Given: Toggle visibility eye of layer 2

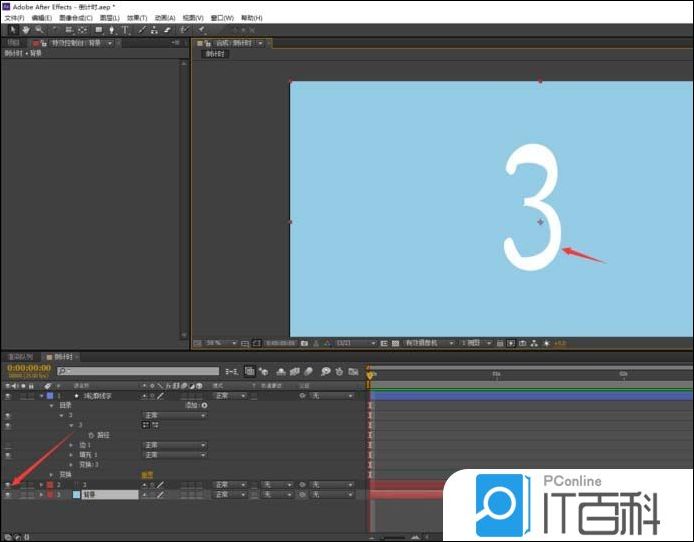Looking at the screenshot, I should point(8,485).
